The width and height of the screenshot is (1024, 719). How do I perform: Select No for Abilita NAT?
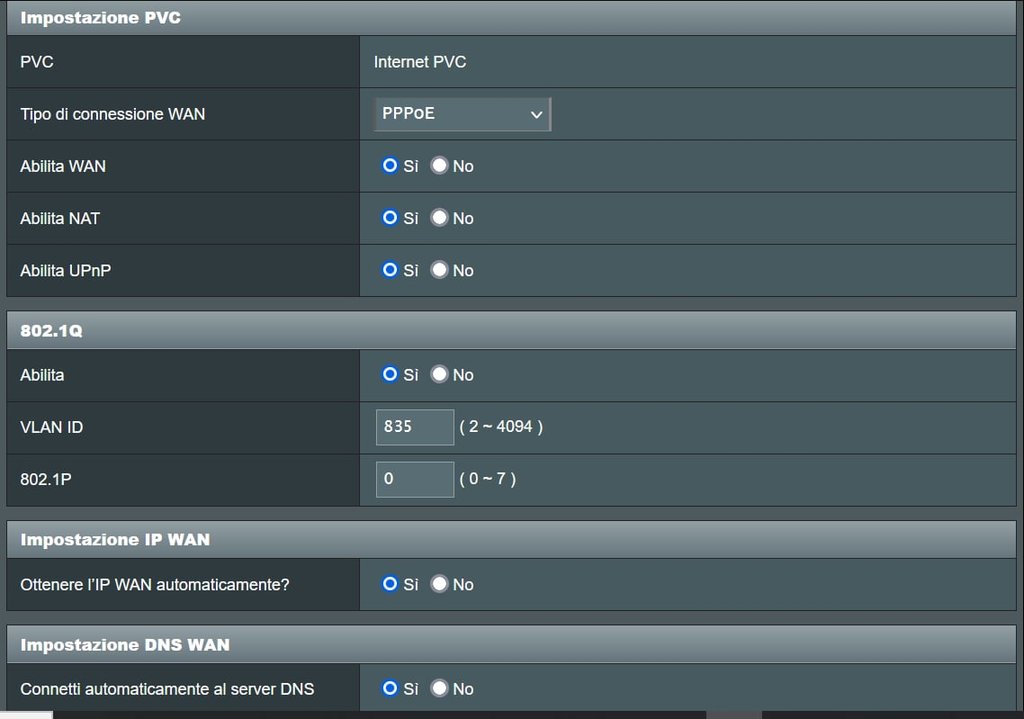click(x=439, y=218)
